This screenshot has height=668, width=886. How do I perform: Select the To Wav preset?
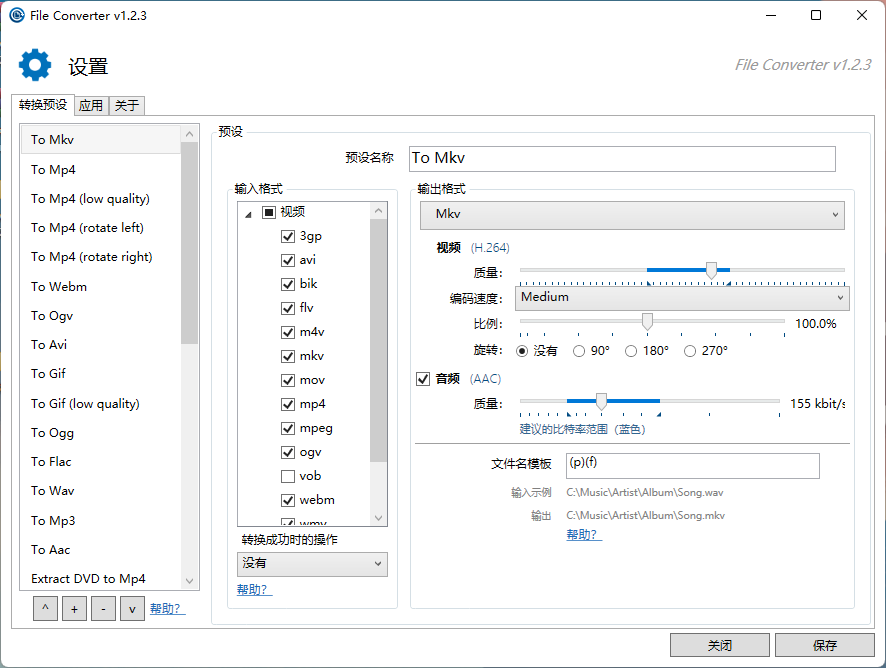pyautogui.click(x=101, y=491)
